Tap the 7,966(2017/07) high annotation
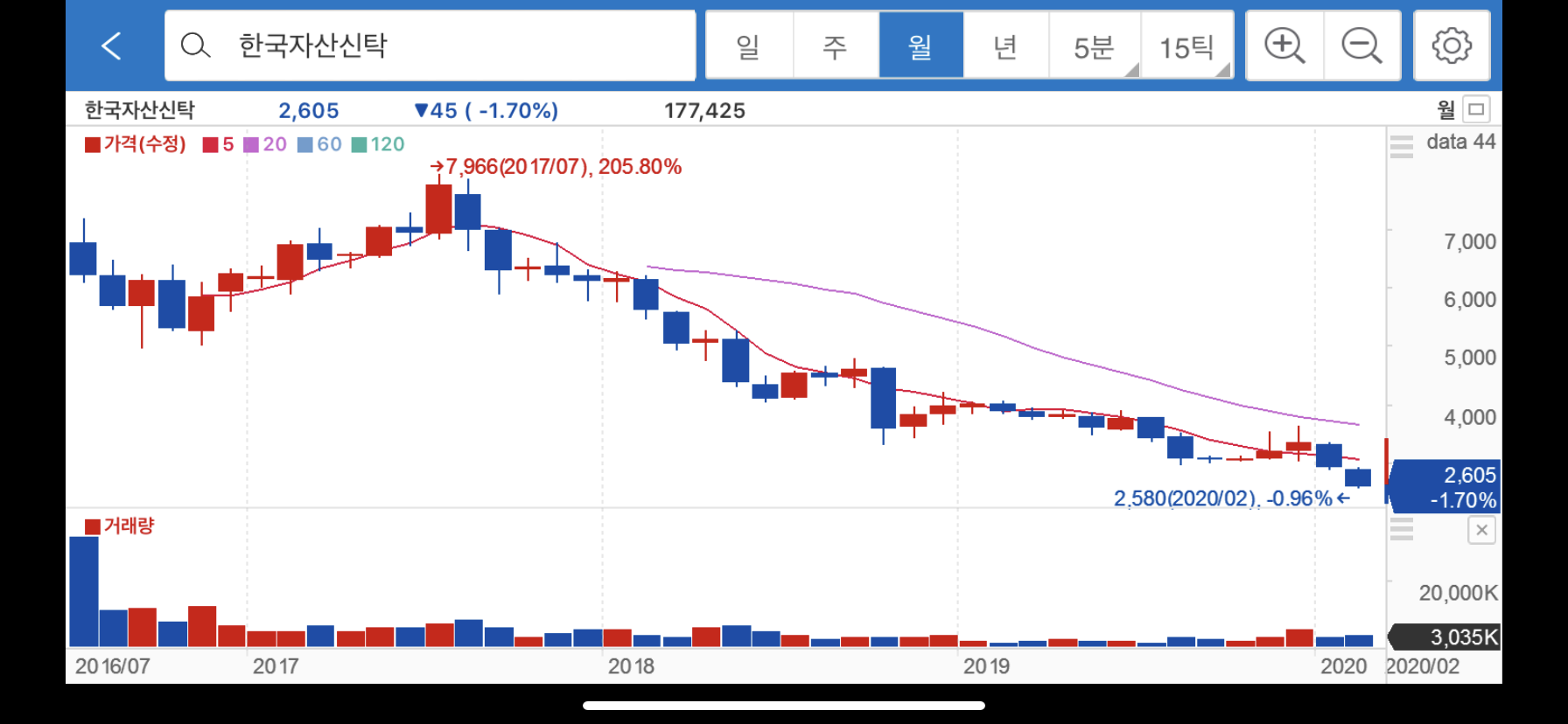This screenshot has height=724, width=1568. pos(556,166)
